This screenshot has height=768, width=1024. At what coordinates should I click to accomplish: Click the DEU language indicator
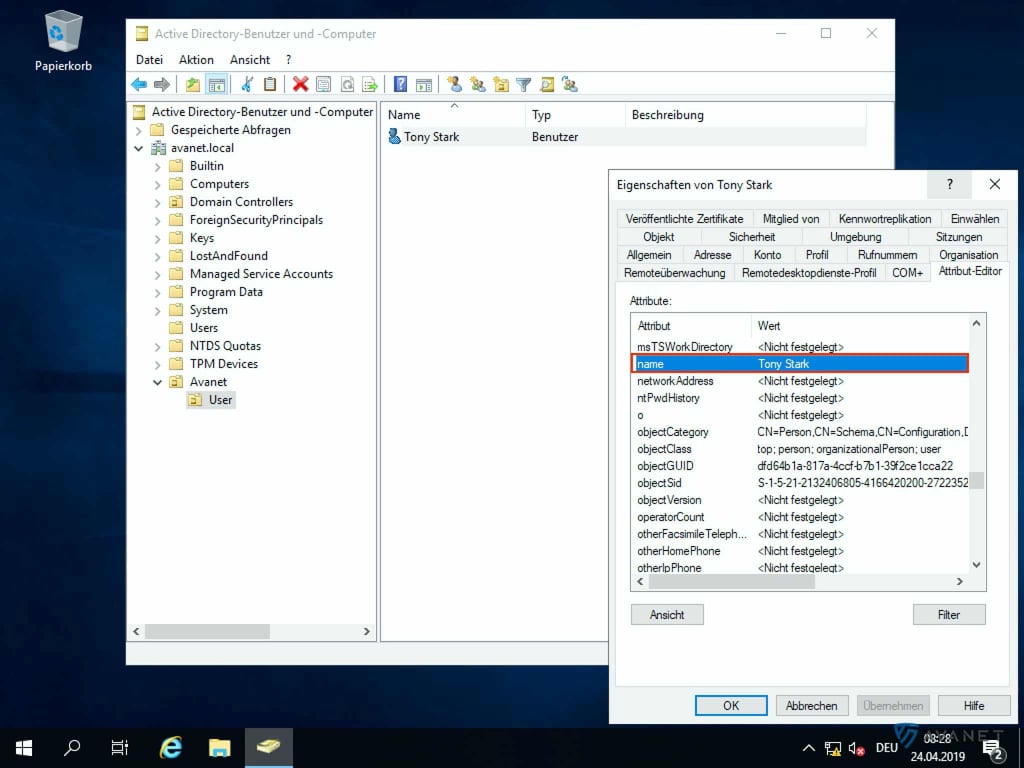click(886, 748)
